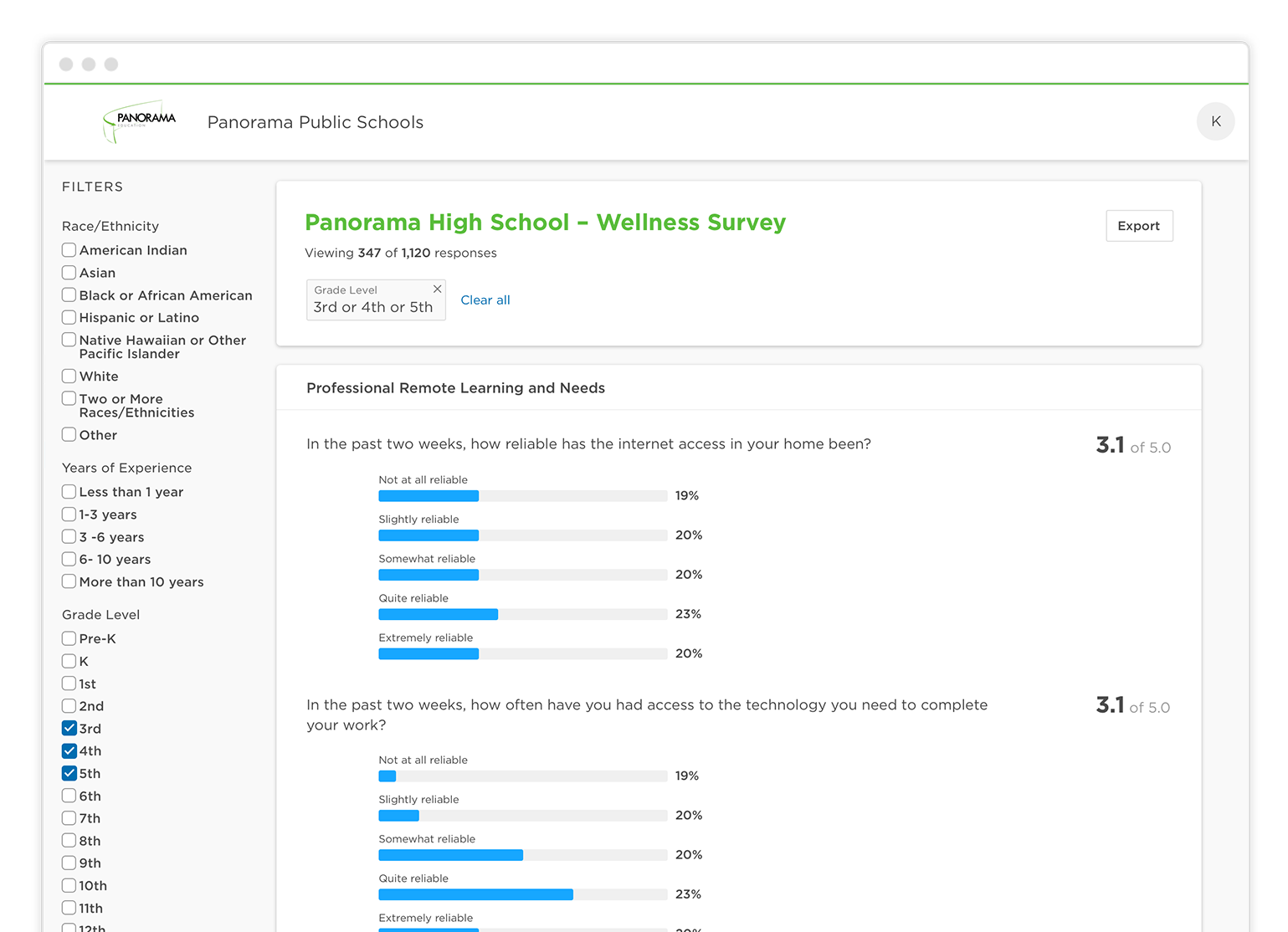Click the Race/Ethnicity section label
The height and width of the screenshot is (932, 1288).
tap(110, 226)
